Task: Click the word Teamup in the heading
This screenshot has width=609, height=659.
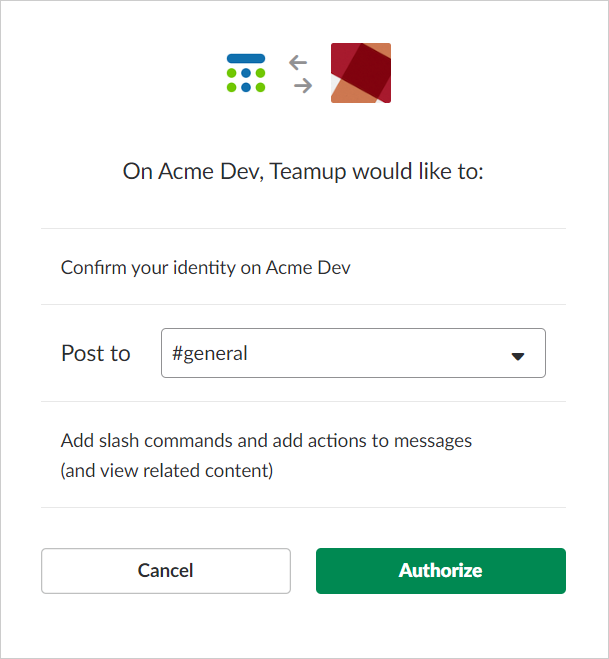Action: click(308, 172)
